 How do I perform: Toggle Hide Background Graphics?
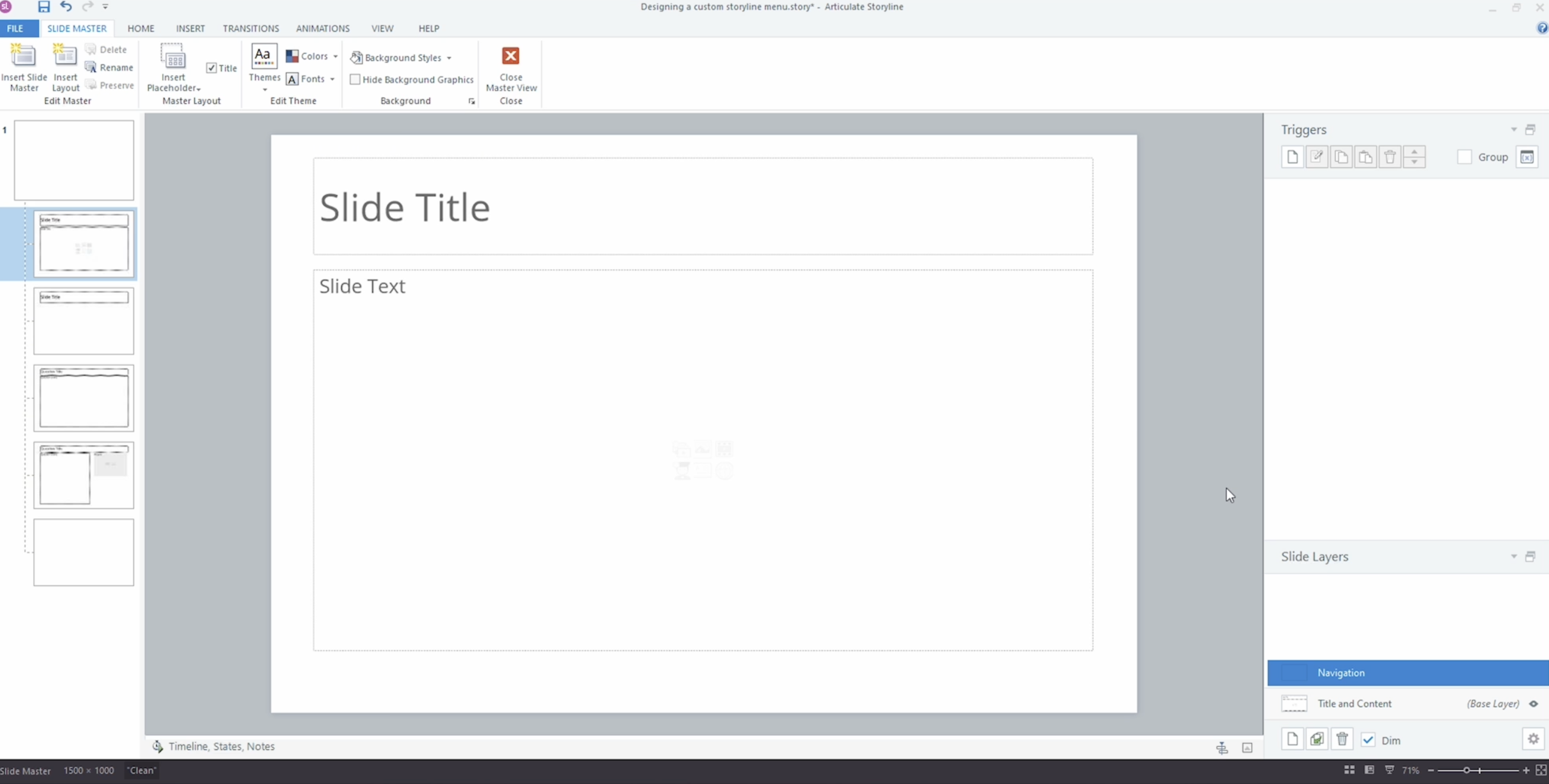(355, 79)
